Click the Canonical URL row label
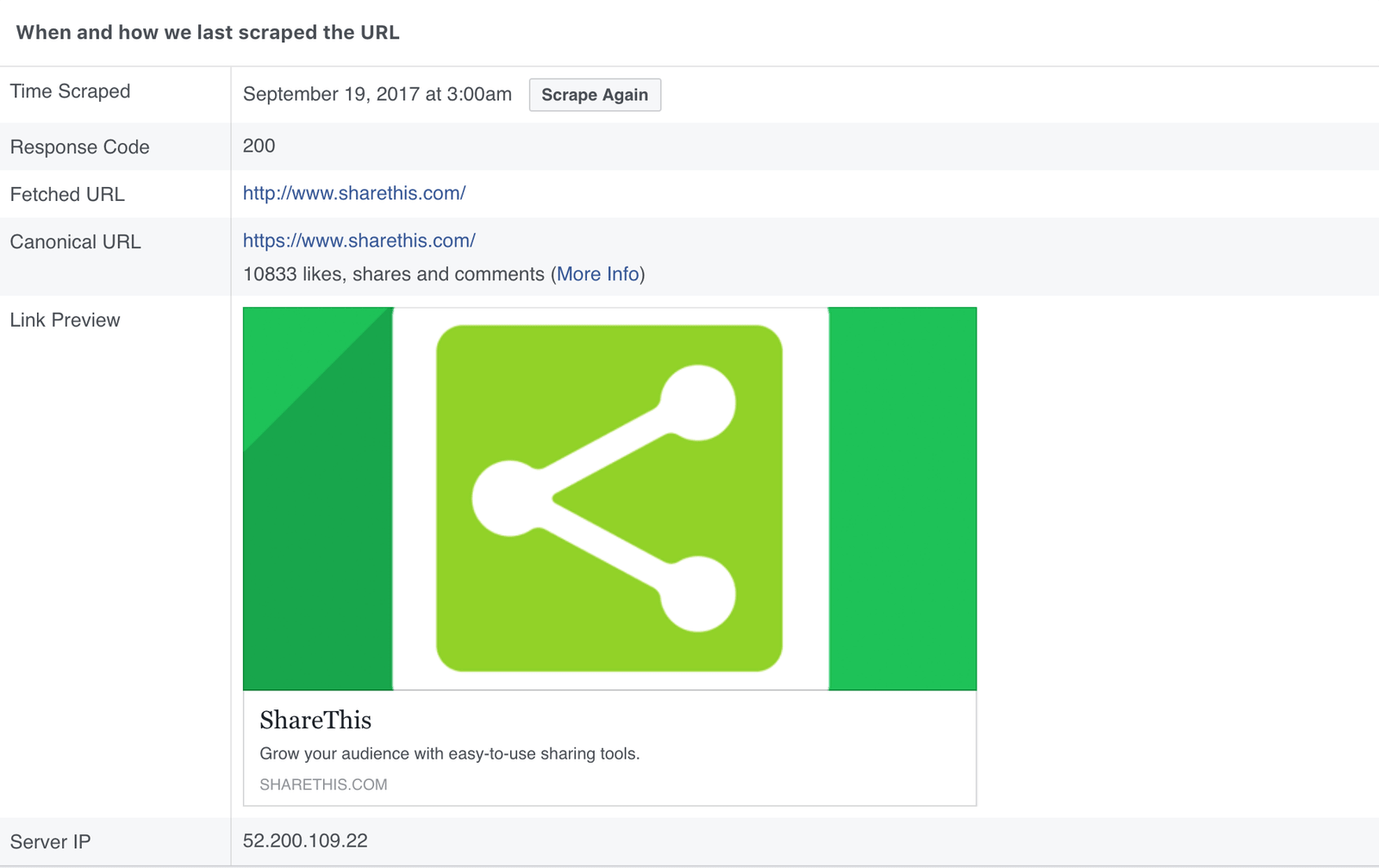This screenshot has height=868, width=1379. [75, 241]
